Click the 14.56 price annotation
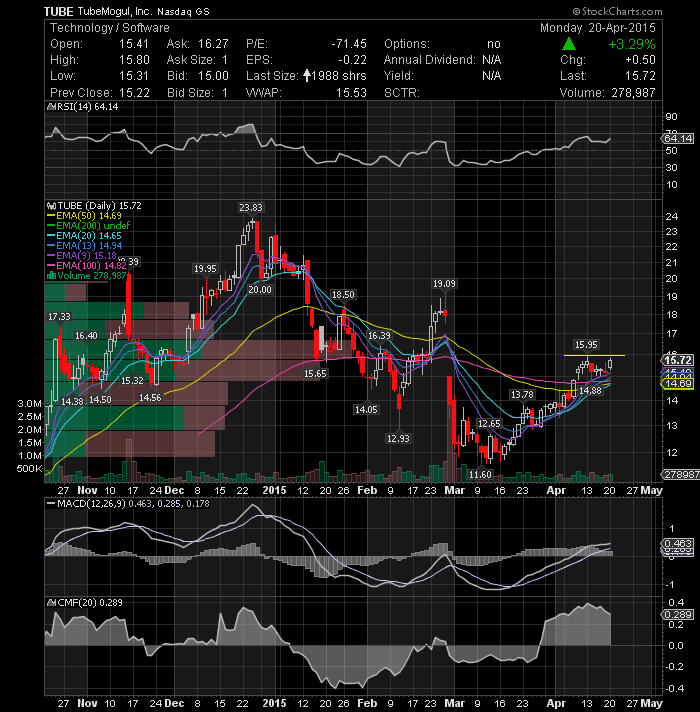This screenshot has height=712, width=700. click(150, 398)
